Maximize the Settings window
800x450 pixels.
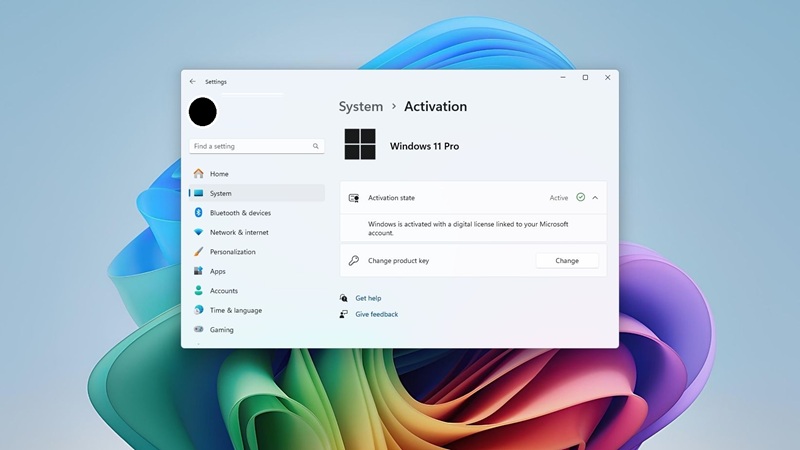pyautogui.click(x=585, y=78)
